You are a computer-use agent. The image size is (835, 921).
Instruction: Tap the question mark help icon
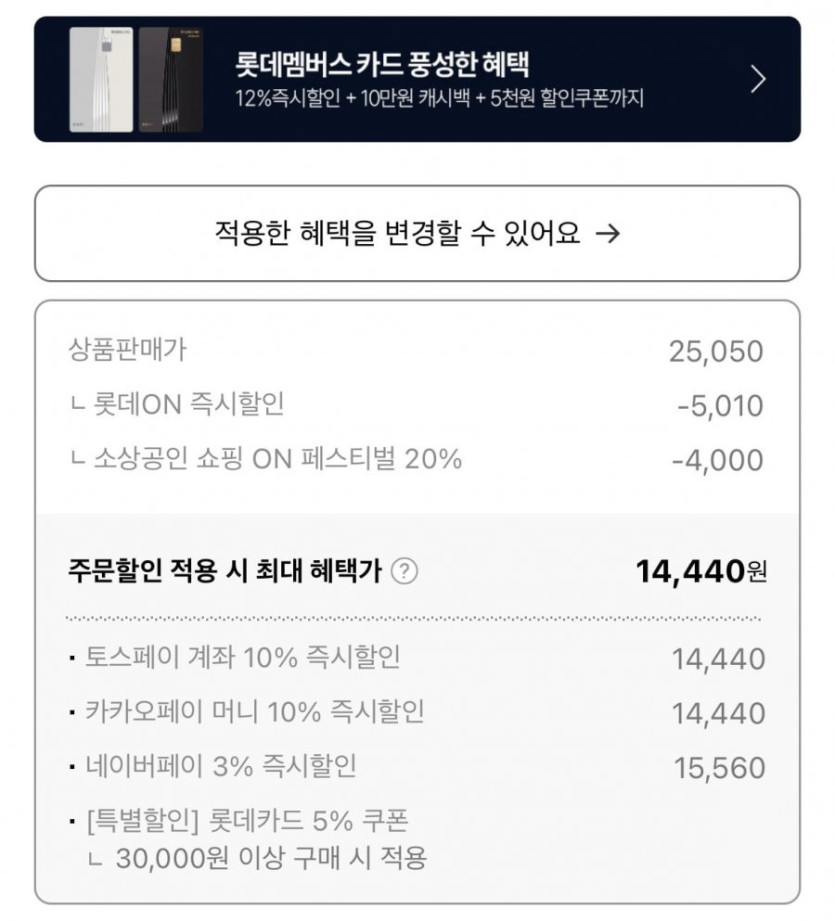point(404,572)
